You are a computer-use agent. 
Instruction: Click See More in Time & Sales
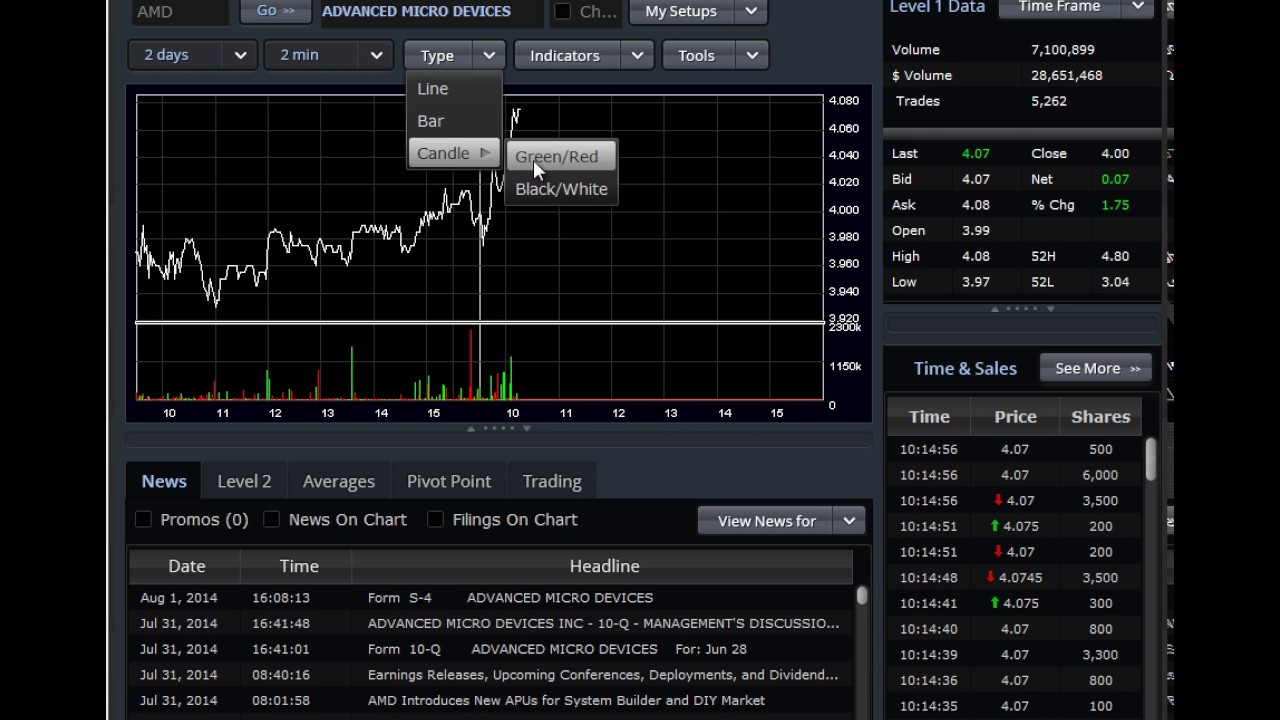1097,368
